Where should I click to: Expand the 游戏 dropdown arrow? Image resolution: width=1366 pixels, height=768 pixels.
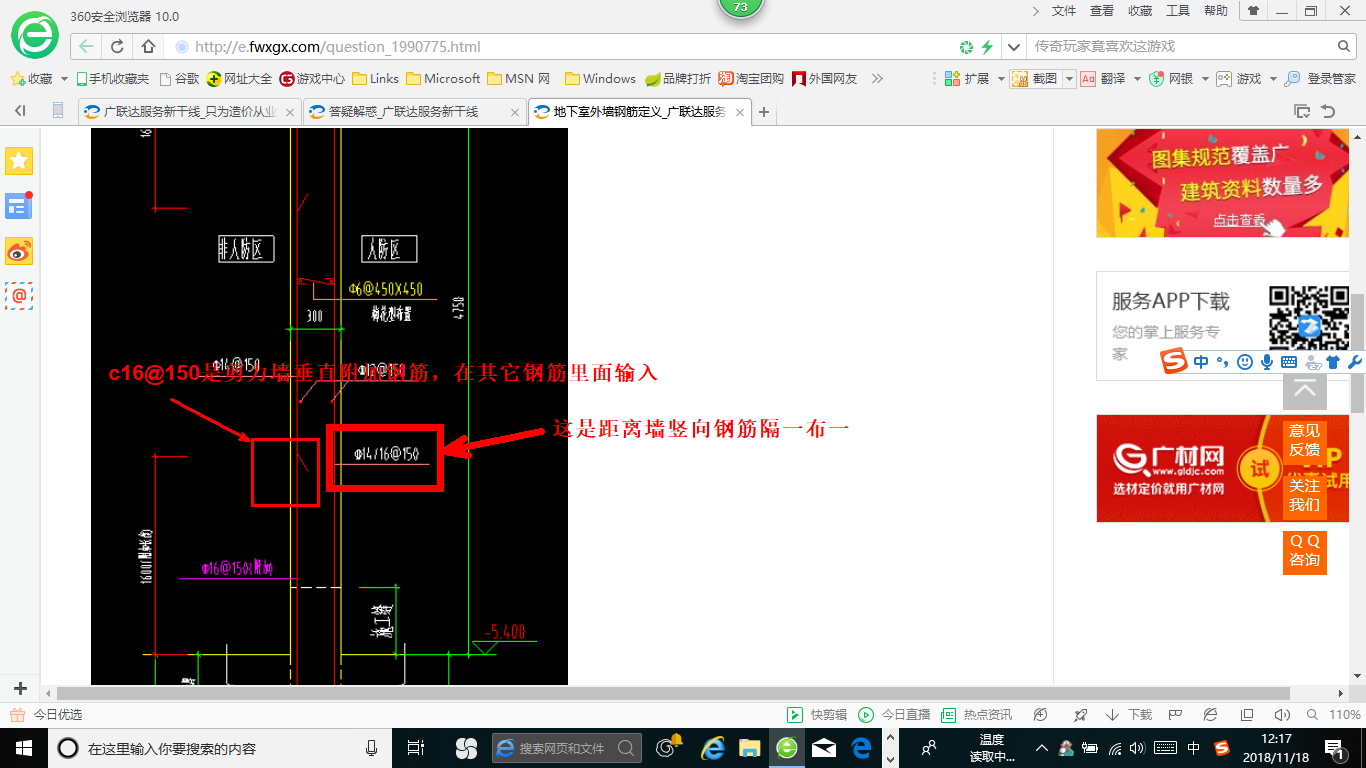pos(1272,78)
